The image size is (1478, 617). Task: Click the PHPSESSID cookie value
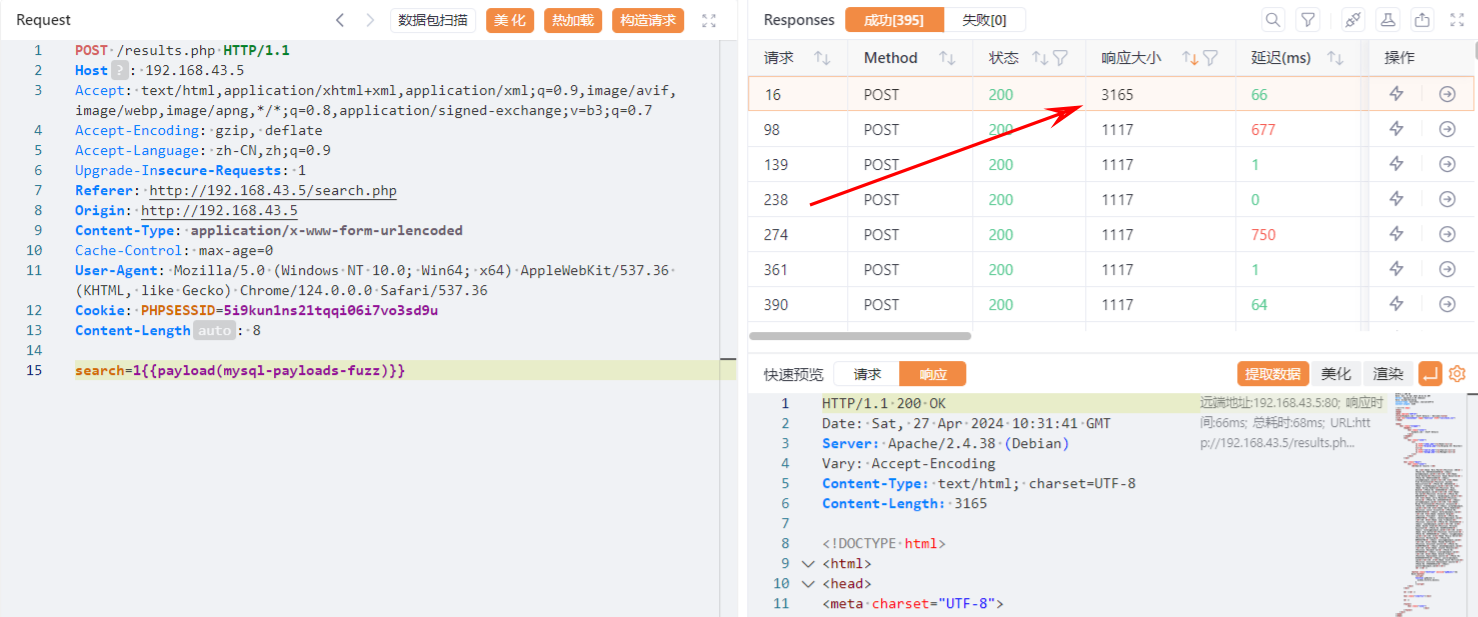[330, 310]
